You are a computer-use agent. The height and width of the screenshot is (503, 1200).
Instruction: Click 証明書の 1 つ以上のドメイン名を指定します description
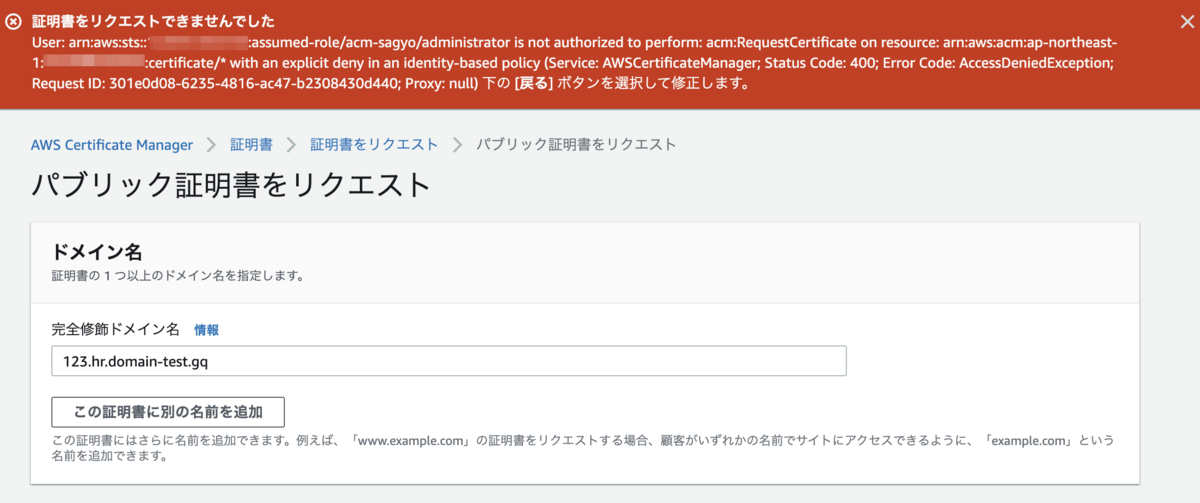click(178, 275)
